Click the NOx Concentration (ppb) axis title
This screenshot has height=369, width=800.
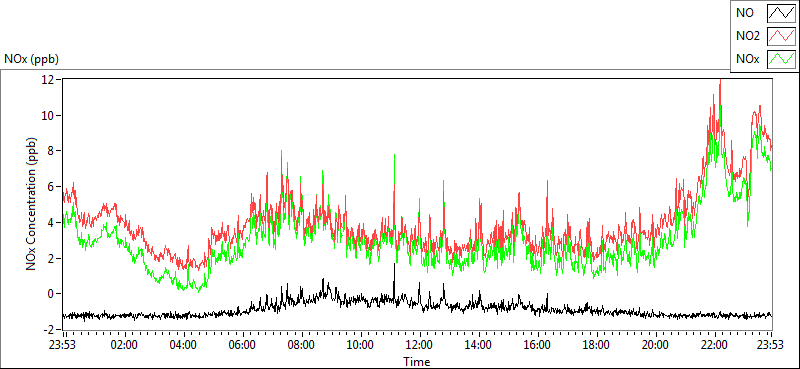point(32,204)
